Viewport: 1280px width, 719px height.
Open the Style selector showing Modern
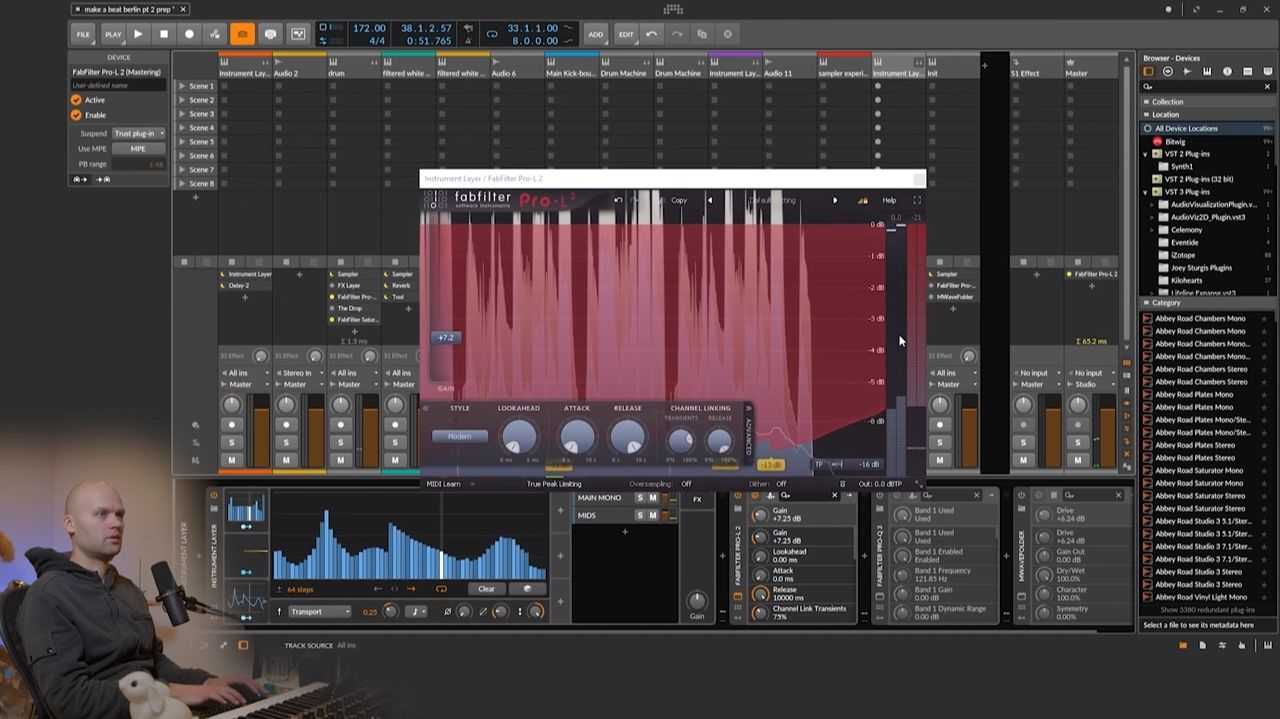(x=460, y=436)
